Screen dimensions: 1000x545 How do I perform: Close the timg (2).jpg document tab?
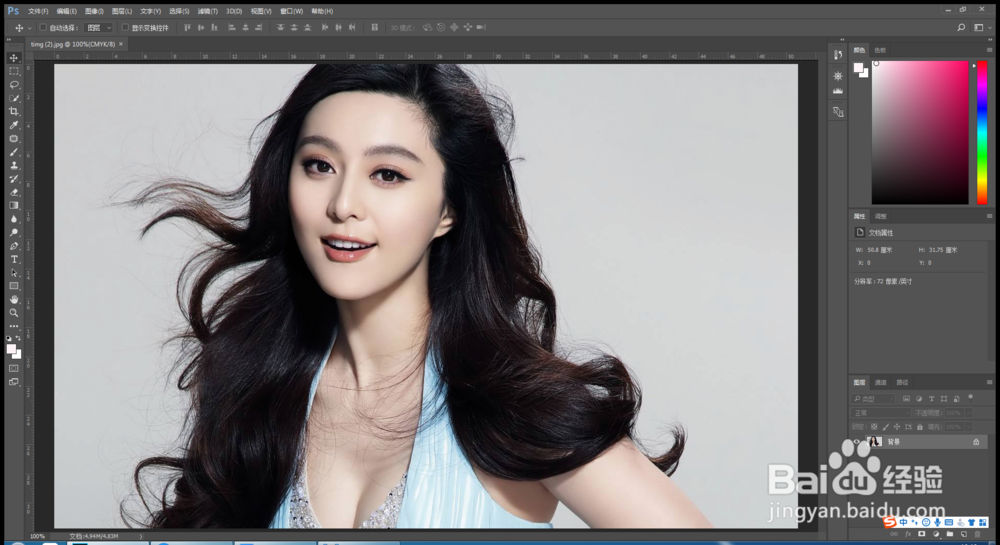point(121,44)
